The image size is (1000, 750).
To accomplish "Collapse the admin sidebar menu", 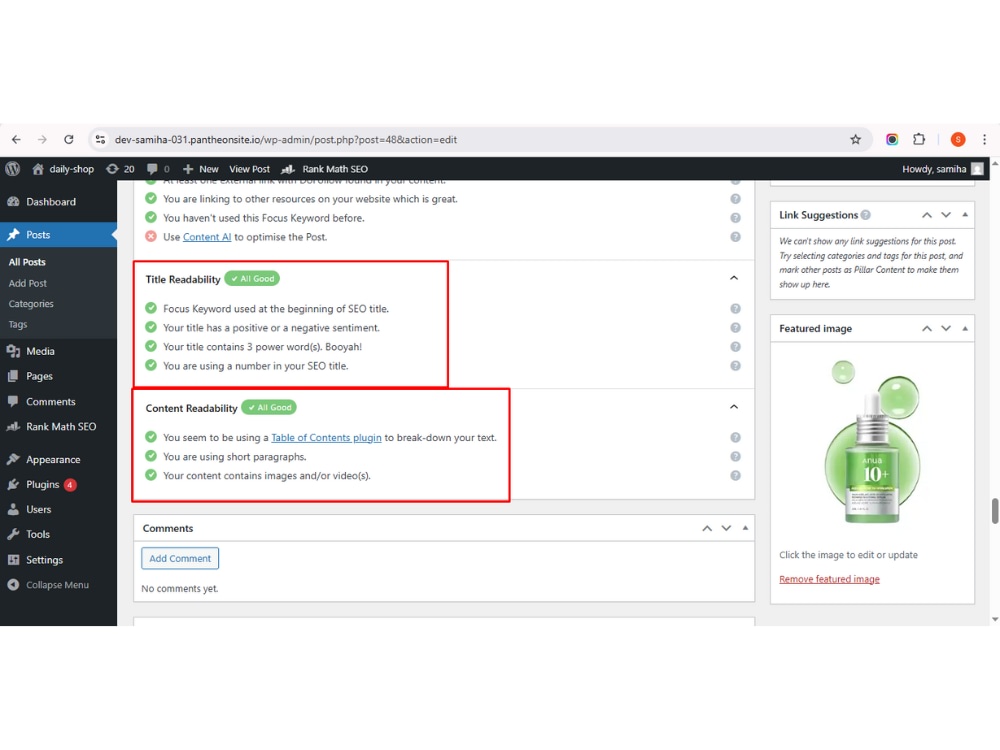I will 58,584.
